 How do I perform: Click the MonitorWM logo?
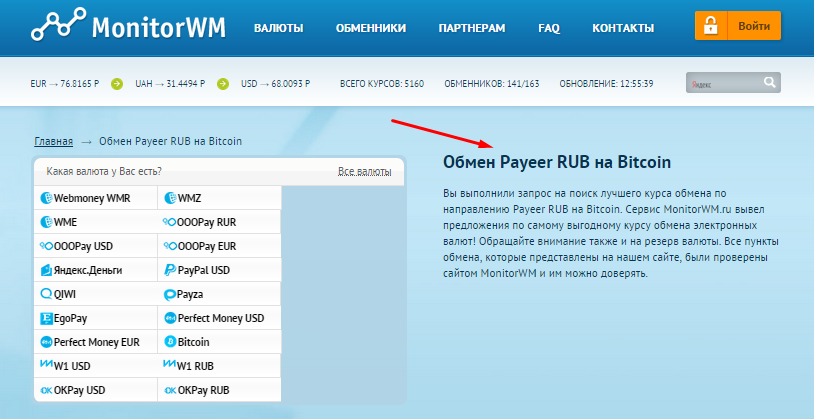pyautogui.click(x=128, y=25)
